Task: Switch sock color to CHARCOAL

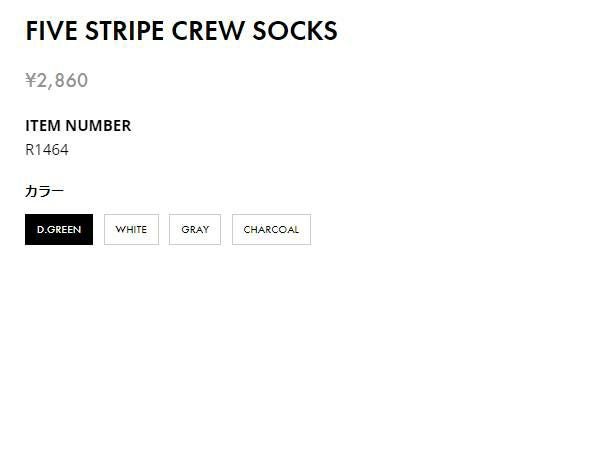Action: click(x=271, y=229)
